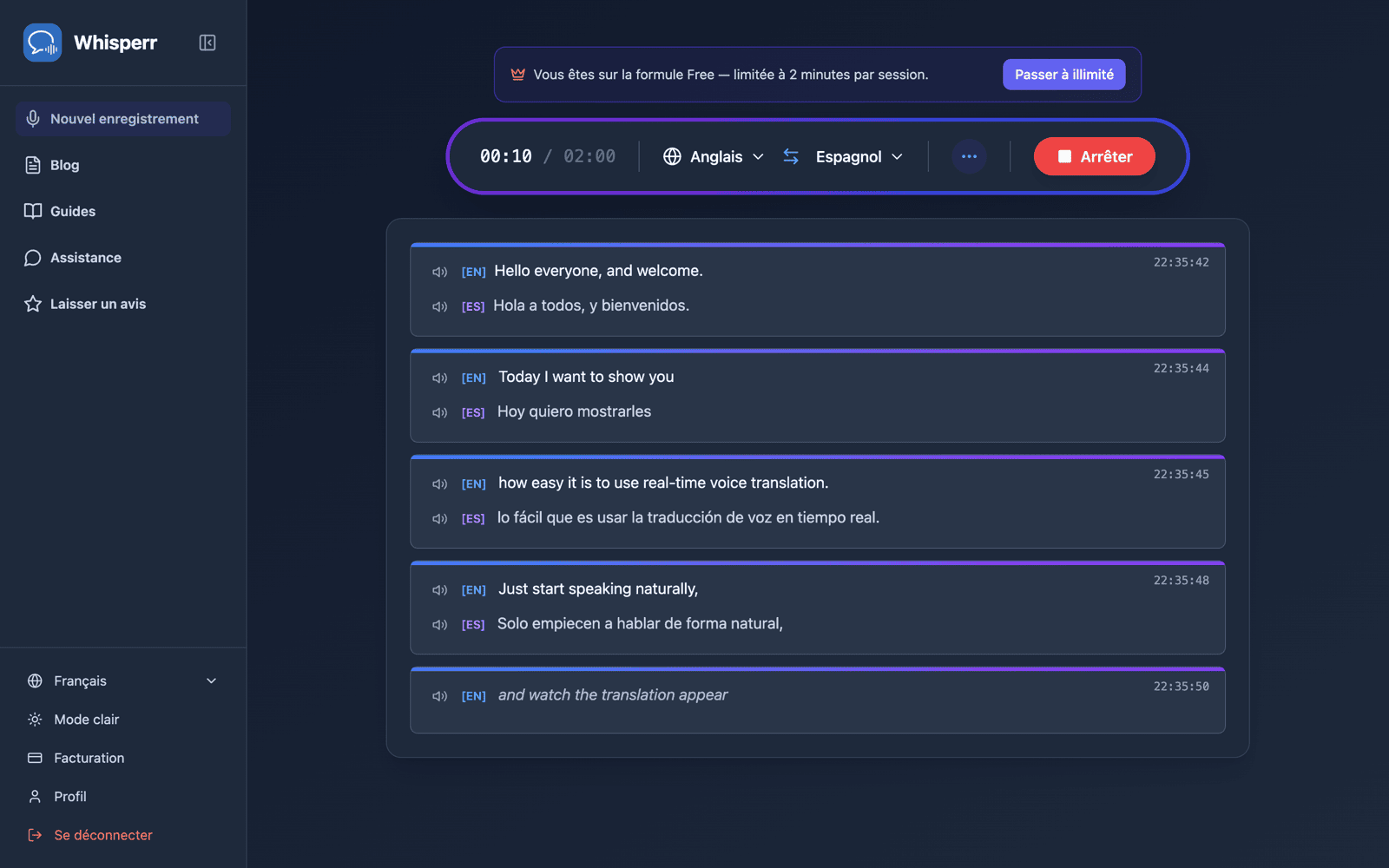The image size is (1389, 868).
Task: Click the Blog document icon
Action: 33,165
